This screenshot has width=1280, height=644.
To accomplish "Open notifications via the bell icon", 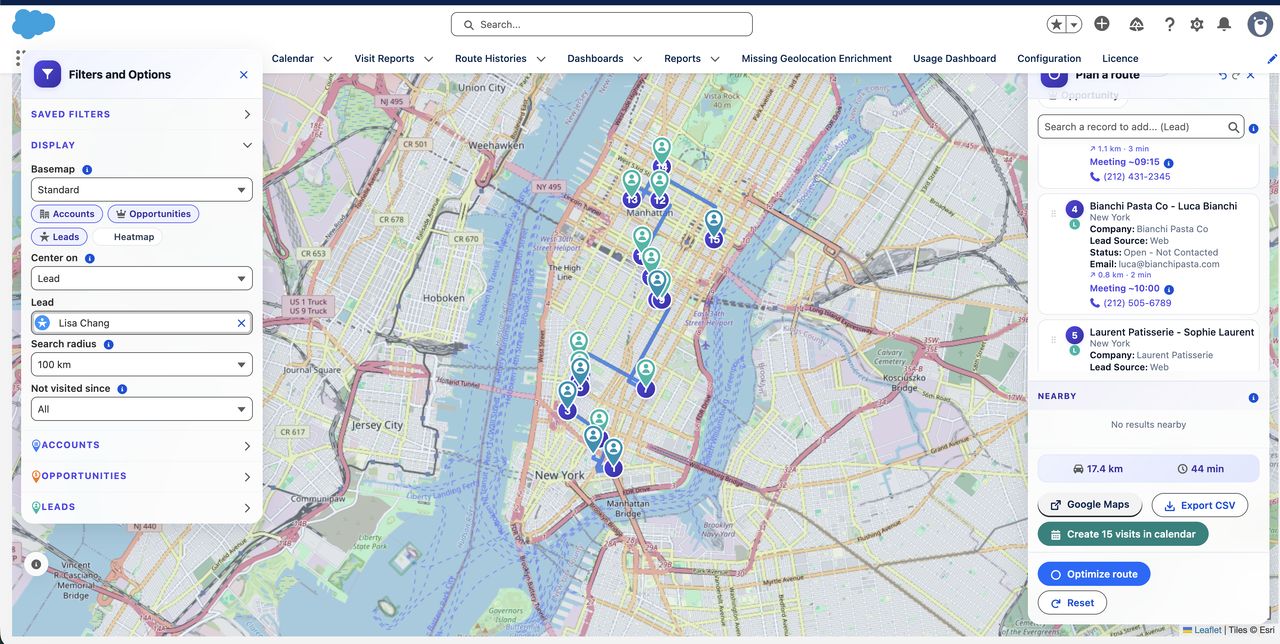I will click(1224, 24).
